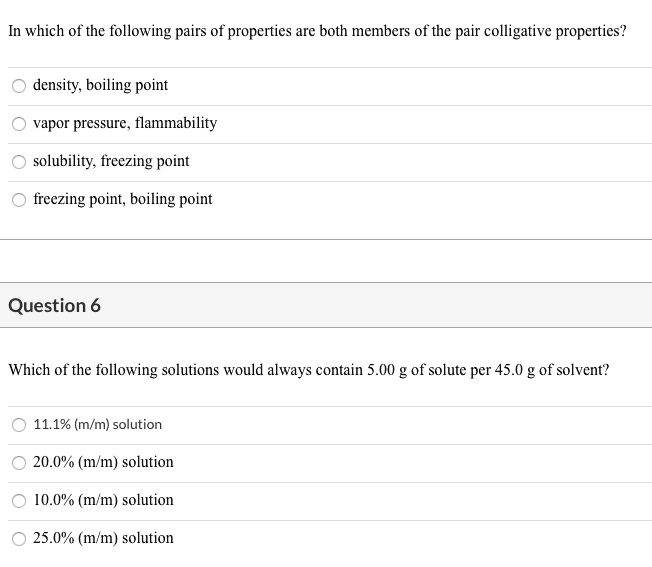Click the colligative properties question text
Screen dimensions: 652x567
(317, 31)
